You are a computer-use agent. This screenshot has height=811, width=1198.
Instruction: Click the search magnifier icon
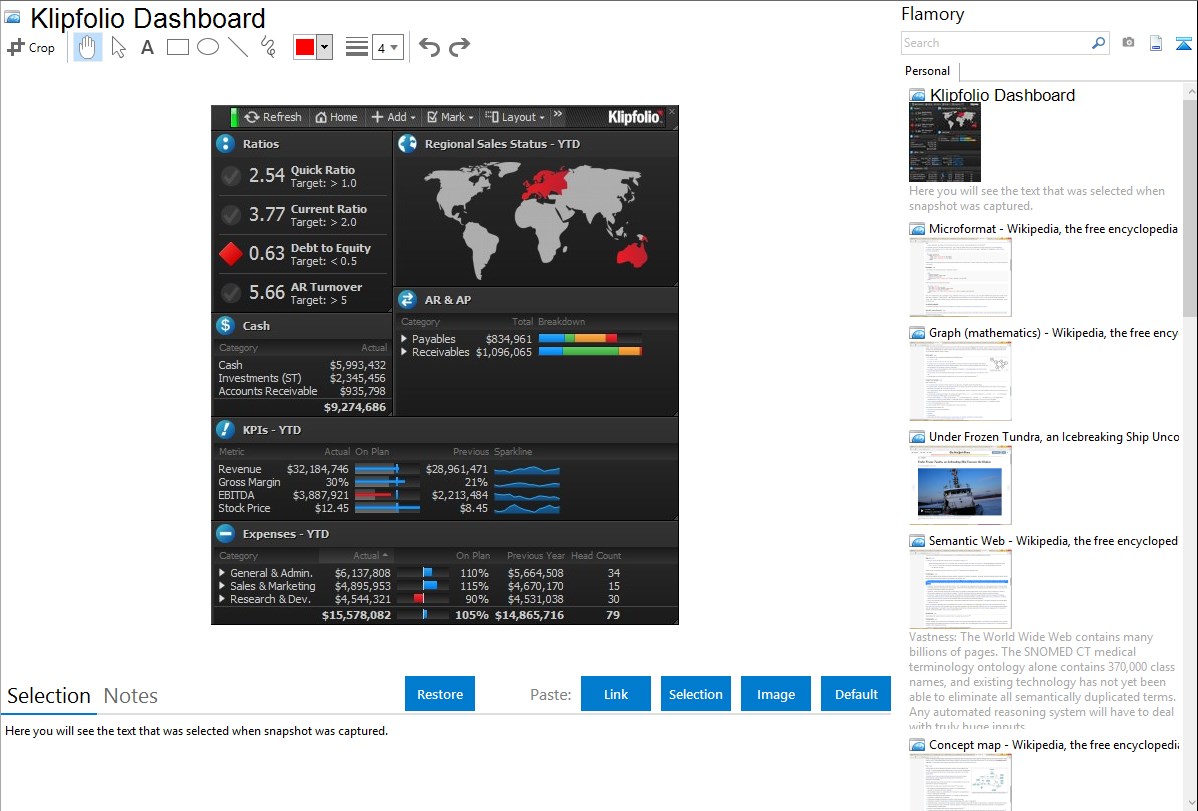1099,43
